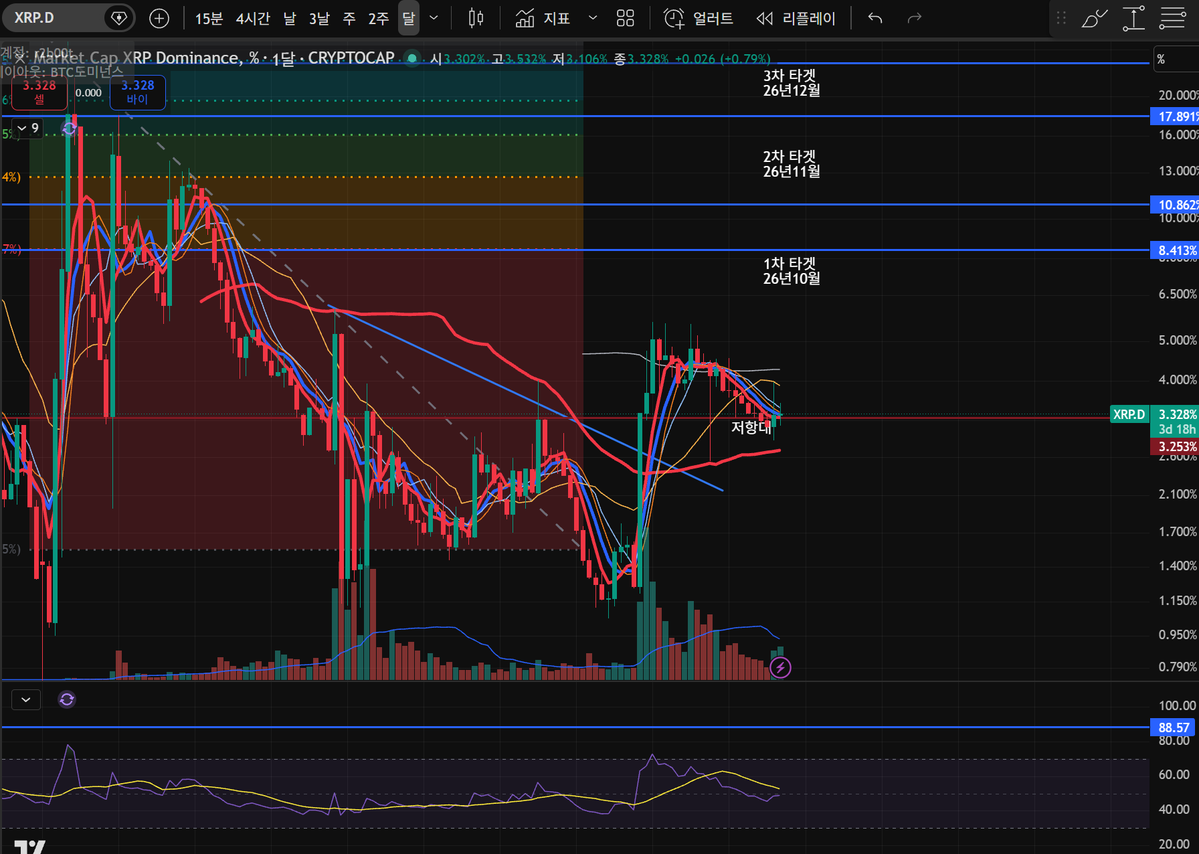The height and width of the screenshot is (854, 1199).
Task: Select the 10.862% horizontal line price label
Action: click(1175, 204)
